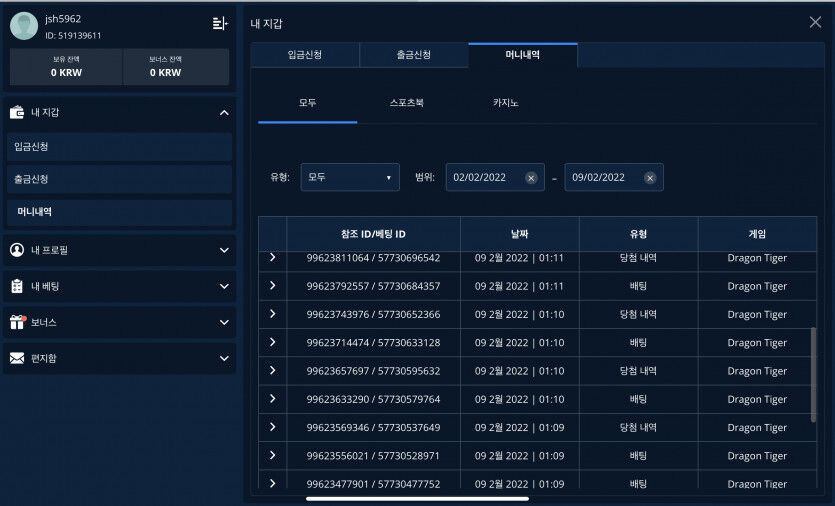Open 머니내역 in the sidebar
The width and height of the screenshot is (835, 506).
(120, 212)
